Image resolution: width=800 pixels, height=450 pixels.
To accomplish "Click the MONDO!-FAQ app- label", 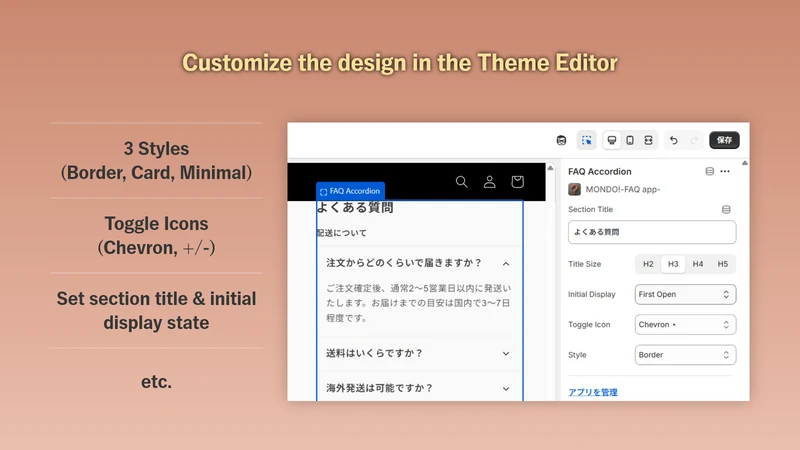I will point(623,189).
